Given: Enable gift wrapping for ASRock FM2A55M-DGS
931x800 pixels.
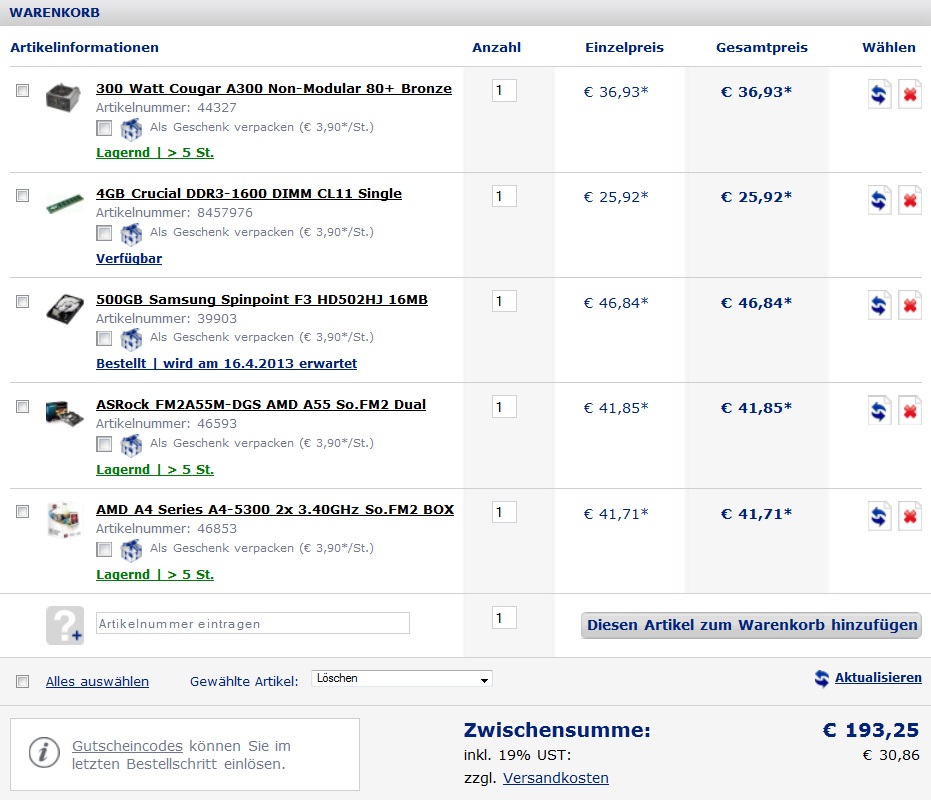Looking at the screenshot, I should 104,444.
